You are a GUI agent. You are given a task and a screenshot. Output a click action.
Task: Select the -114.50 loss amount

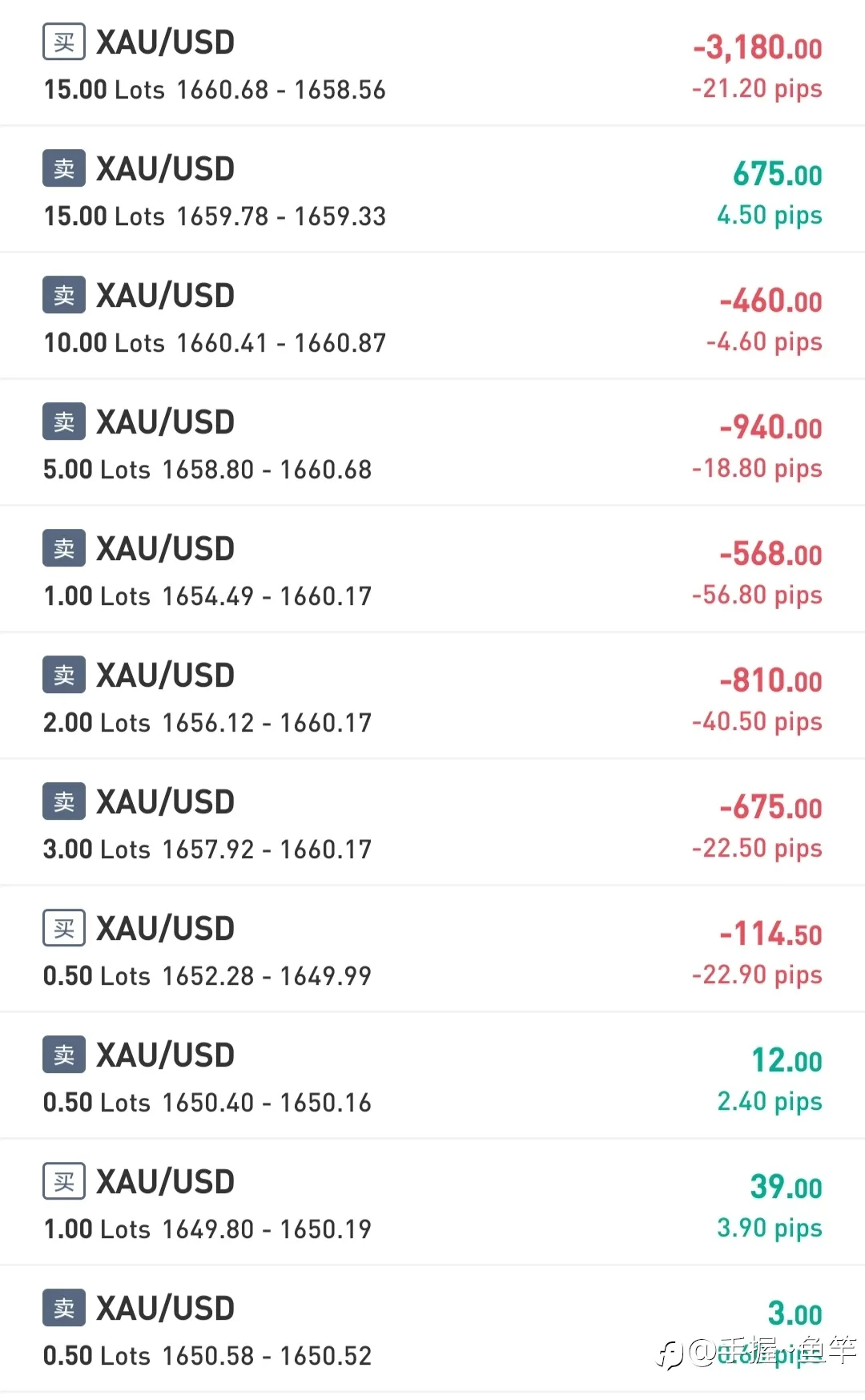[x=770, y=934]
